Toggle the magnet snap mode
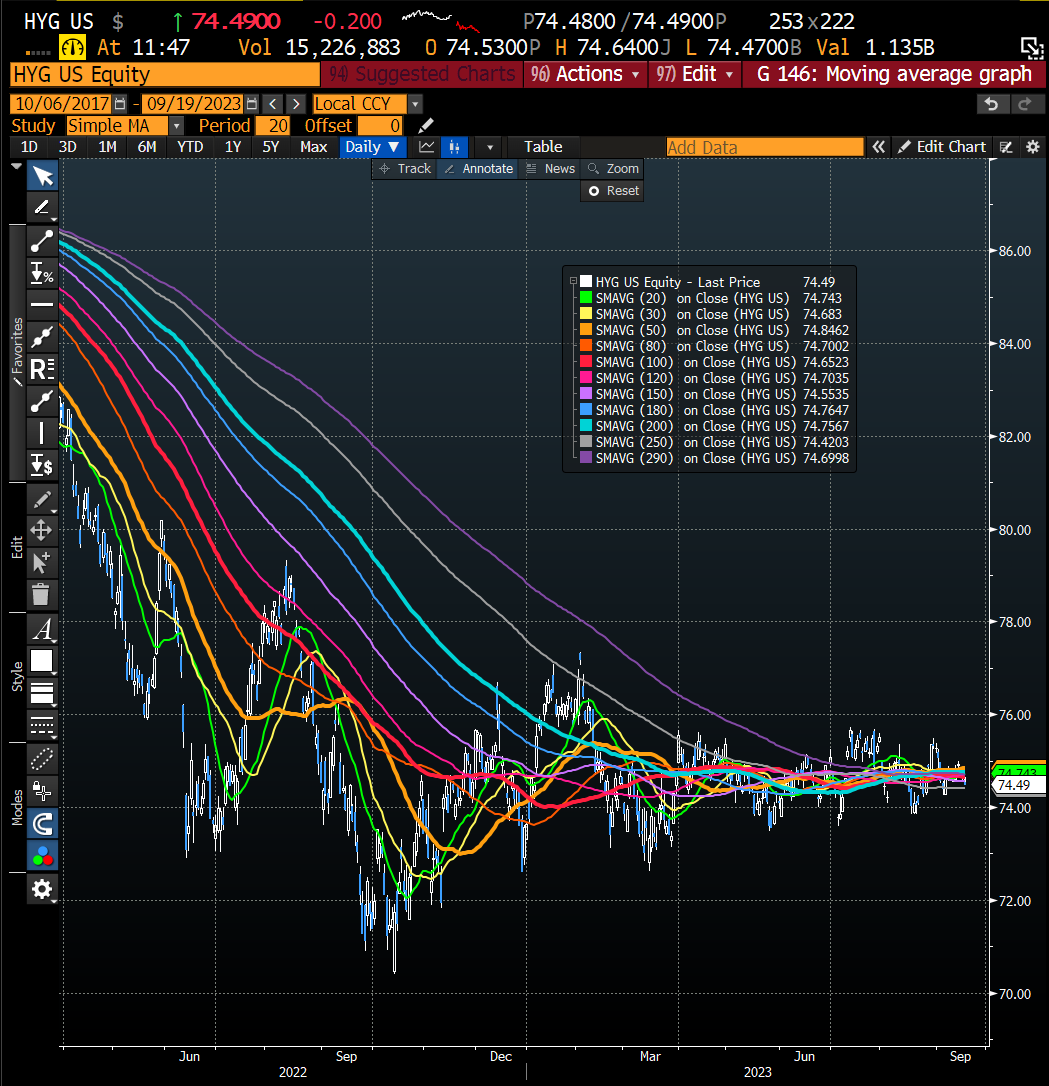Viewport: 1049px width, 1086px height. 42,824
